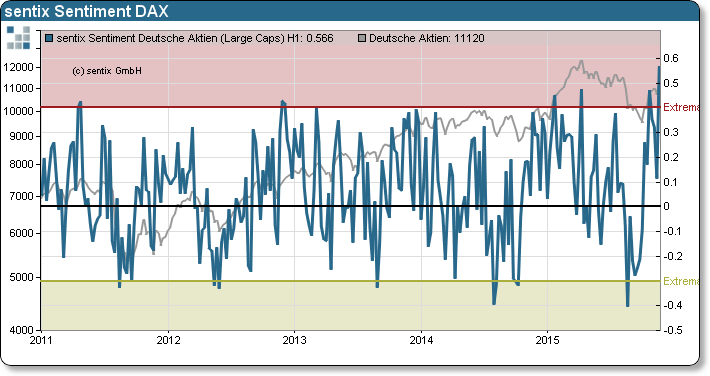The height and width of the screenshot is (376, 710).
Task: Click the 2015 x-axis label
Action: tap(547, 340)
